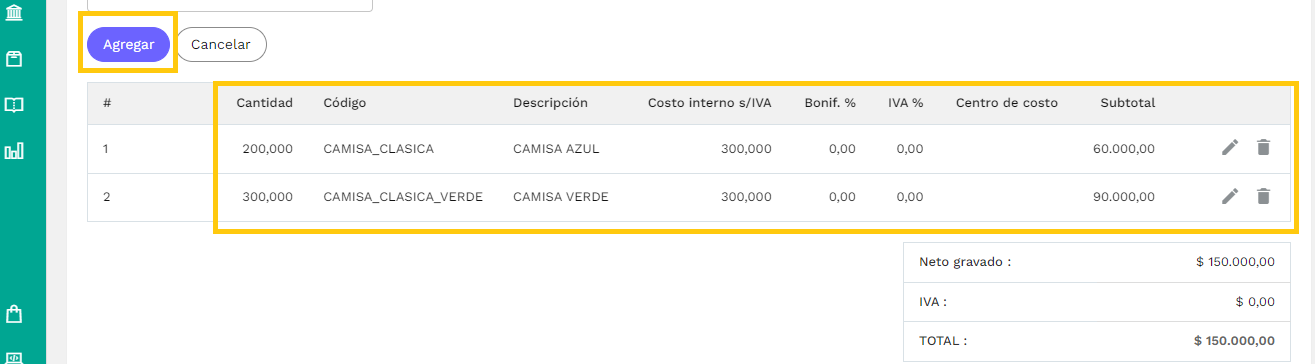The height and width of the screenshot is (364, 1315).
Task: Edit the CAMISA AZUL row with pencil icon
Action: pos(1230,148)
